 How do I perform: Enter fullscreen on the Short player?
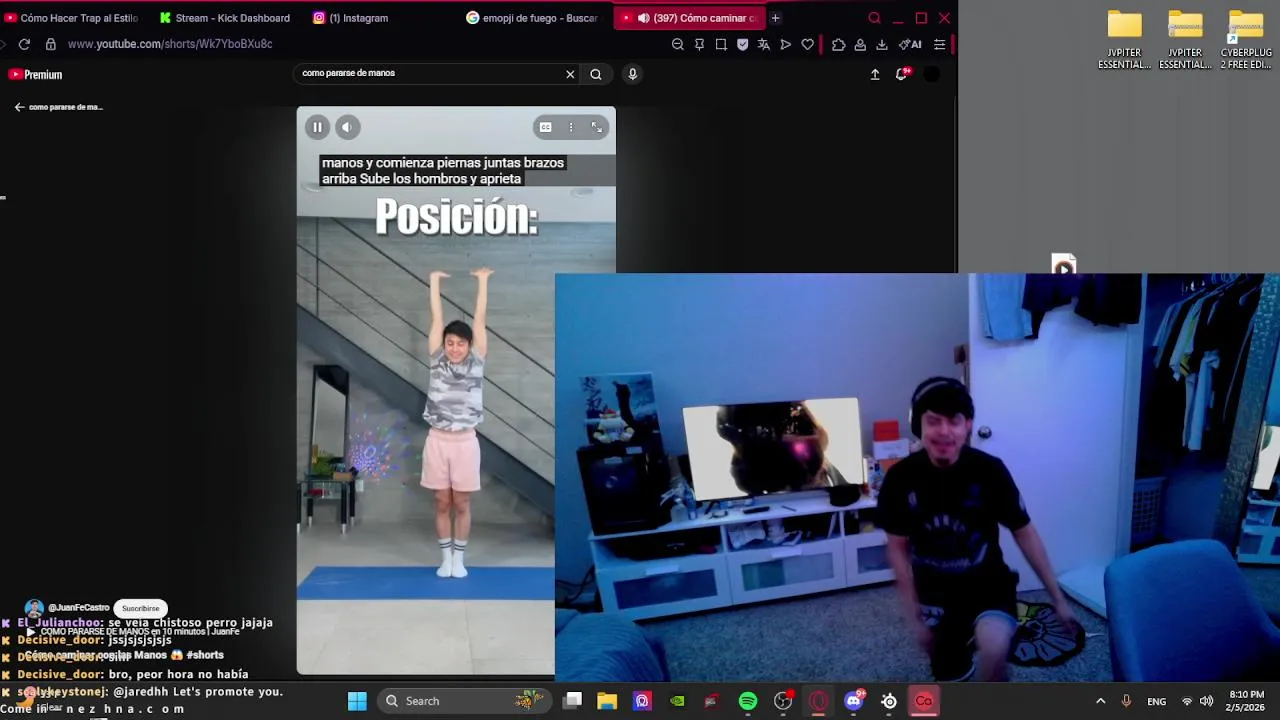597,127
